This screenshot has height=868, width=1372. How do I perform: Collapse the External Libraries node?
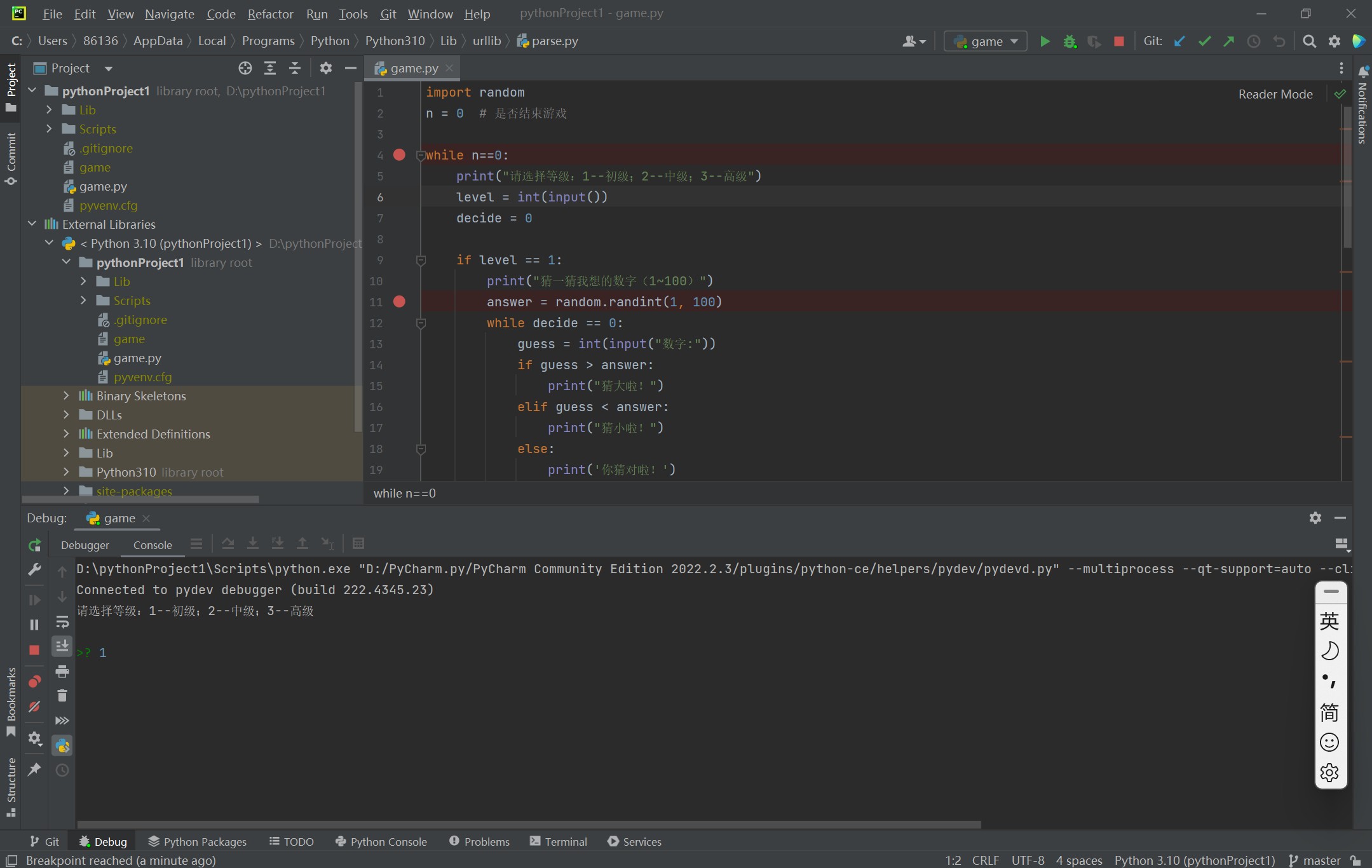pos(32,224)
